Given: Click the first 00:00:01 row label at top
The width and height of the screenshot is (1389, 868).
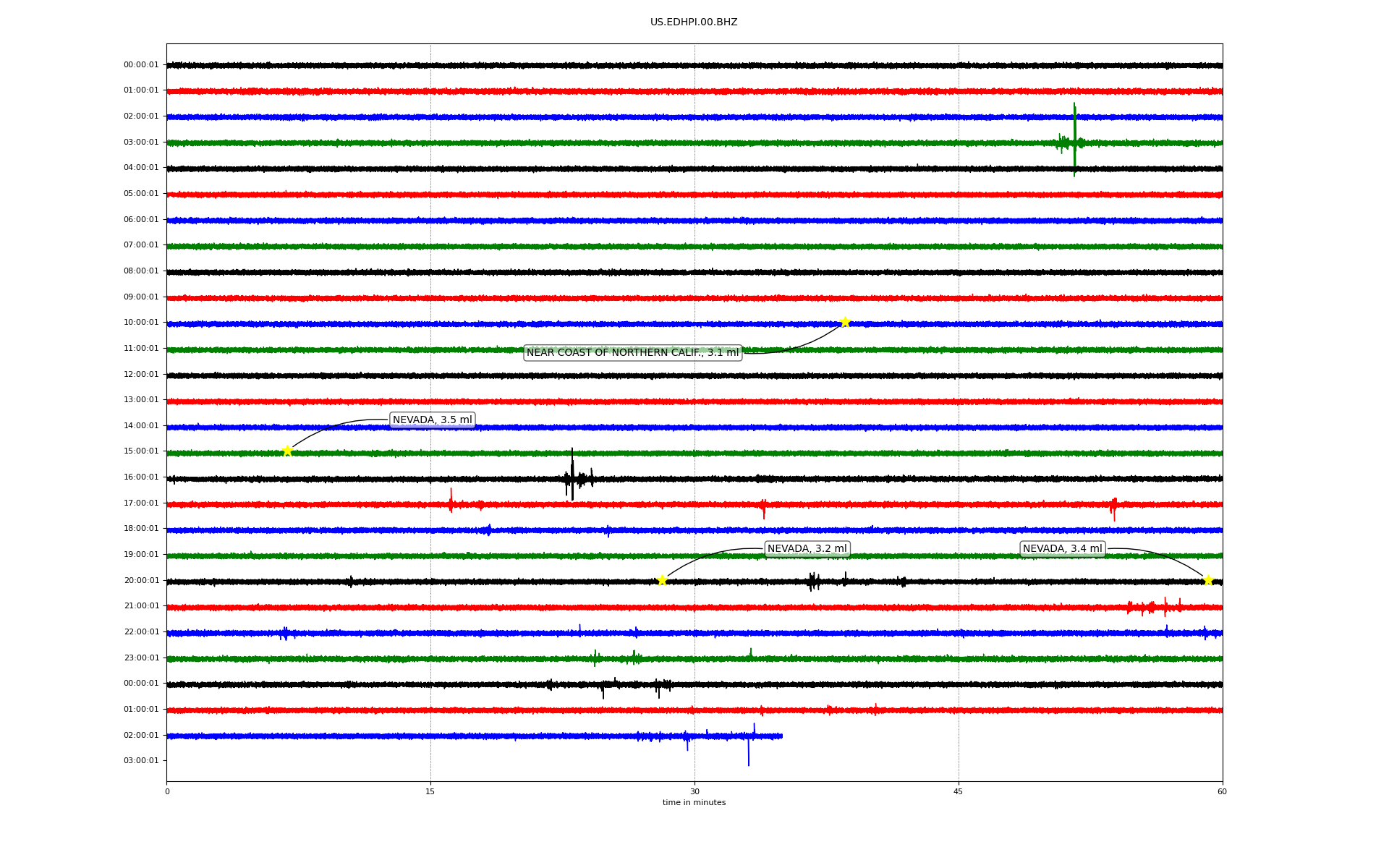Looking at the screenshot, I should click(141, 65).
